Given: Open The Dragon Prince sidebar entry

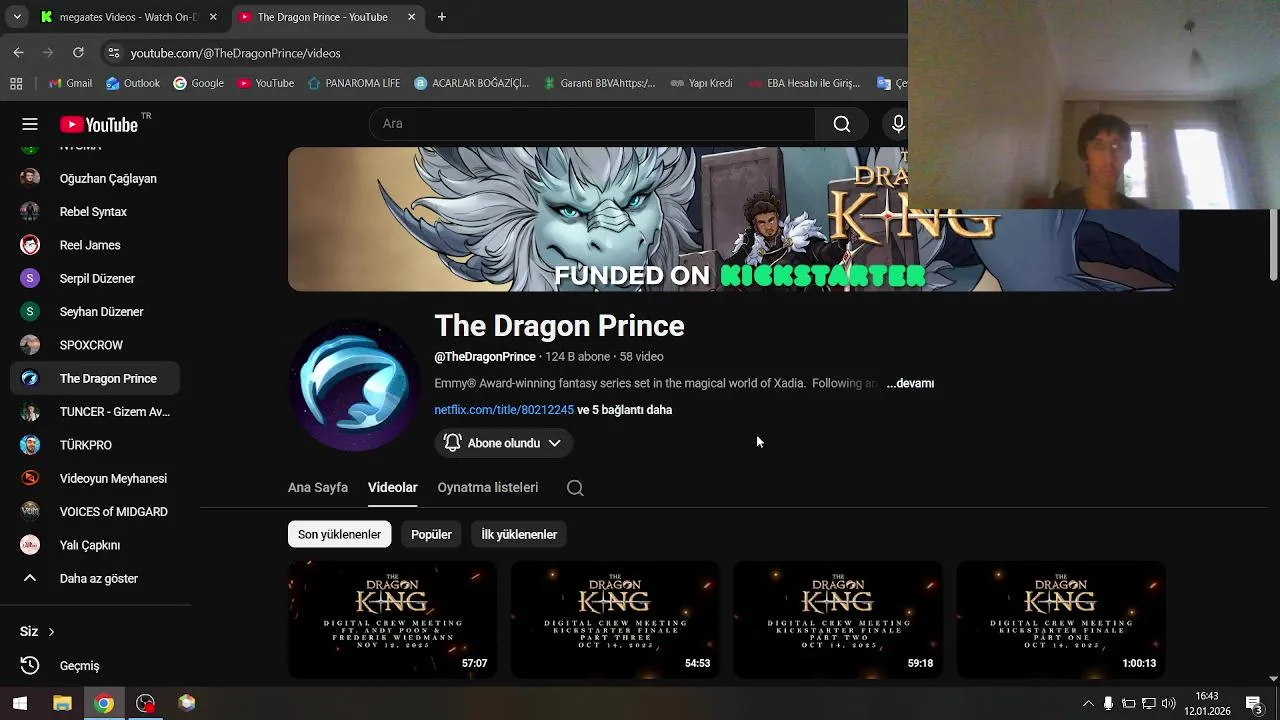Looking at the screenshot, I should 95,379.
